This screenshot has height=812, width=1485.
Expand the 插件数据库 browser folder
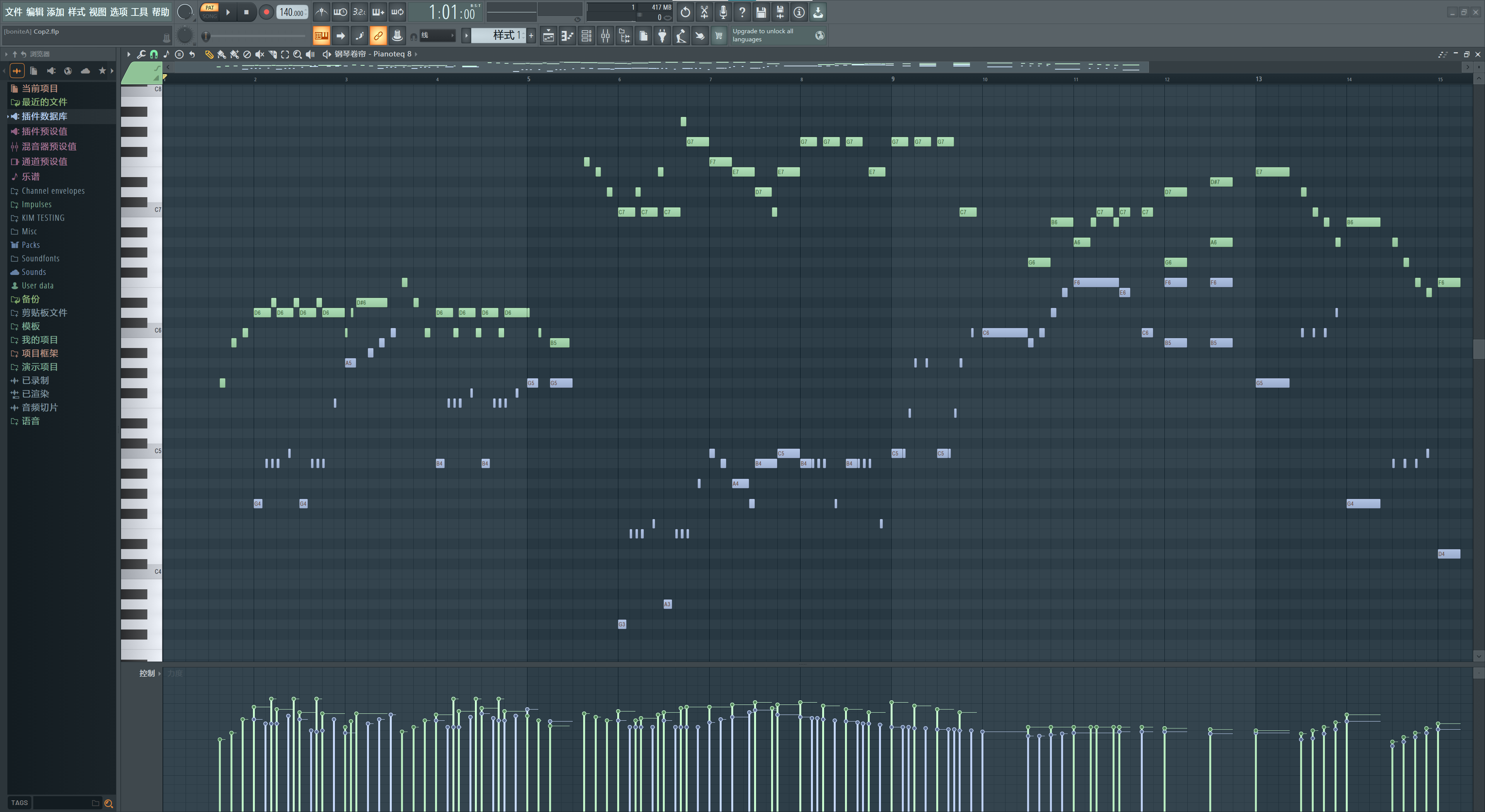(x=44, y=116)
